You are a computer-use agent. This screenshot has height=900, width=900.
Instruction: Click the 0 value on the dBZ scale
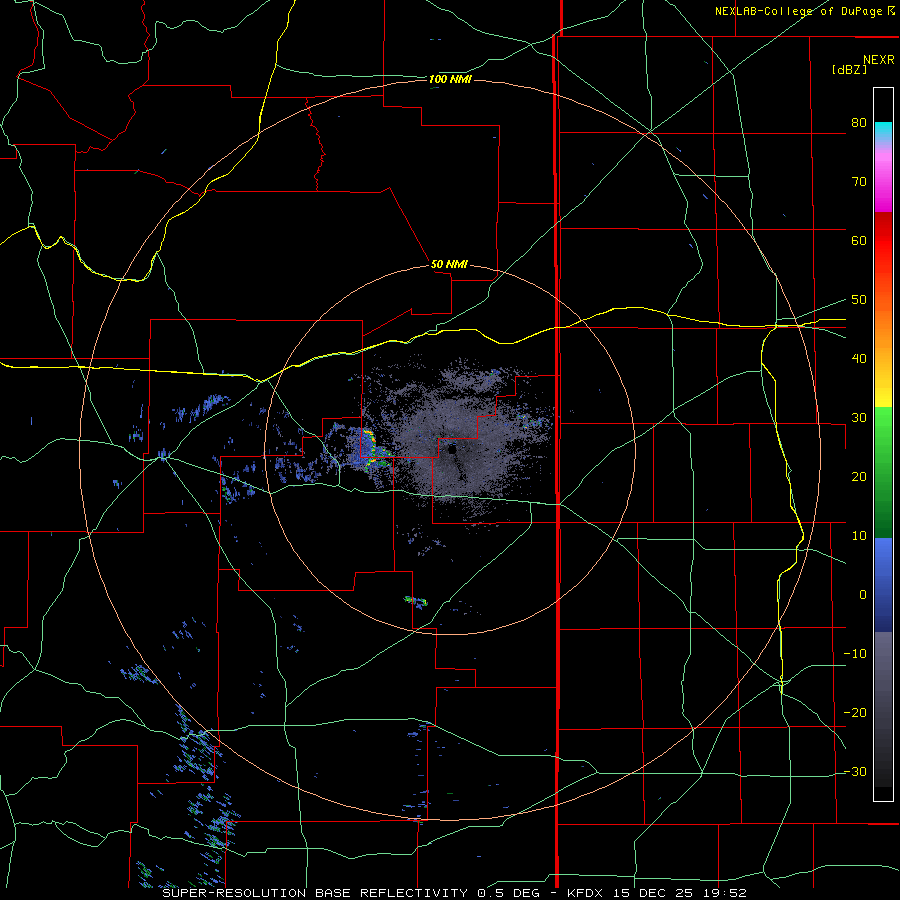click(863, 595)
